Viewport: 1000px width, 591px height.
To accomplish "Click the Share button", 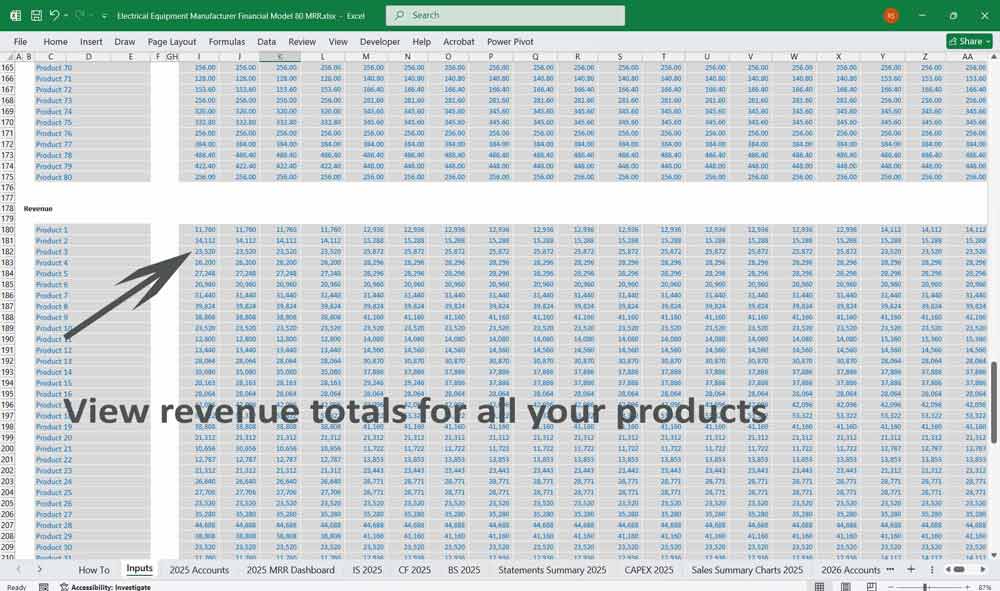I will click(969, 41).
